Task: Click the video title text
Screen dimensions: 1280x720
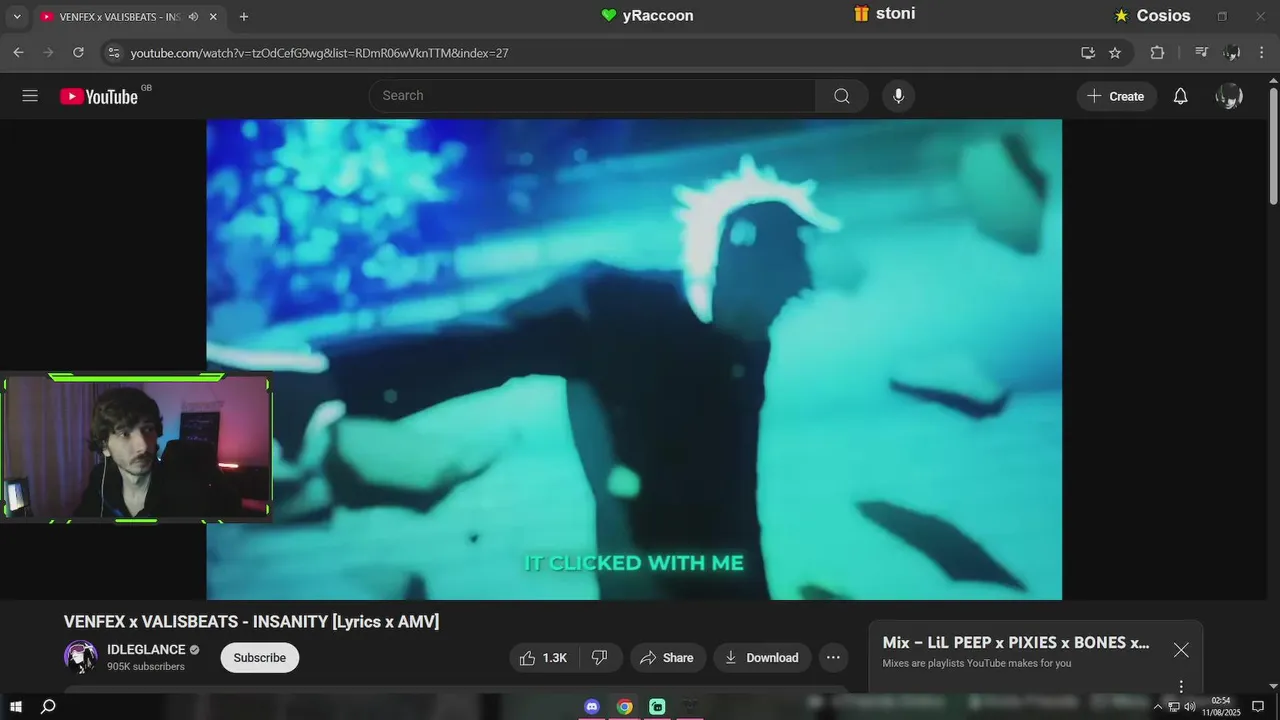Action: pos(251,622)
